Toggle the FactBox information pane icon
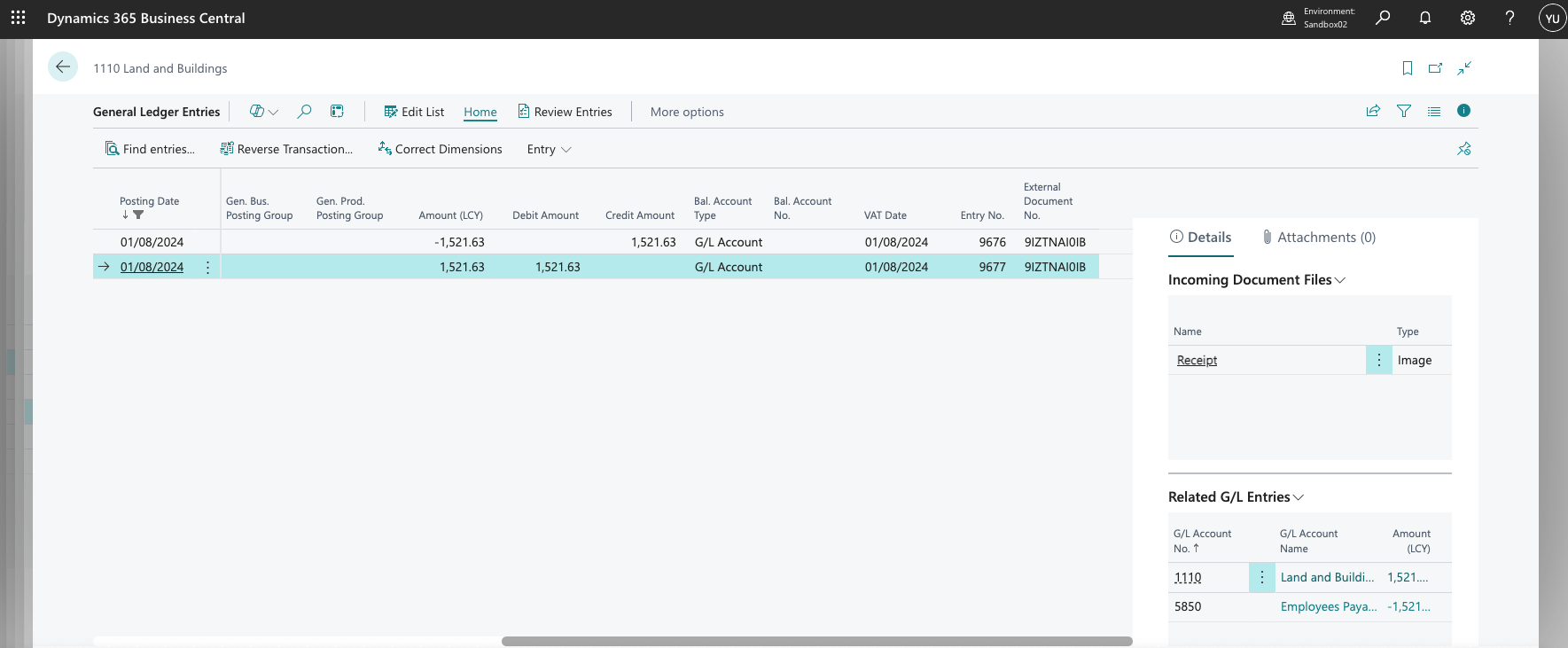The height and width of the screenshot is (648, 1568). point(1463,111)
